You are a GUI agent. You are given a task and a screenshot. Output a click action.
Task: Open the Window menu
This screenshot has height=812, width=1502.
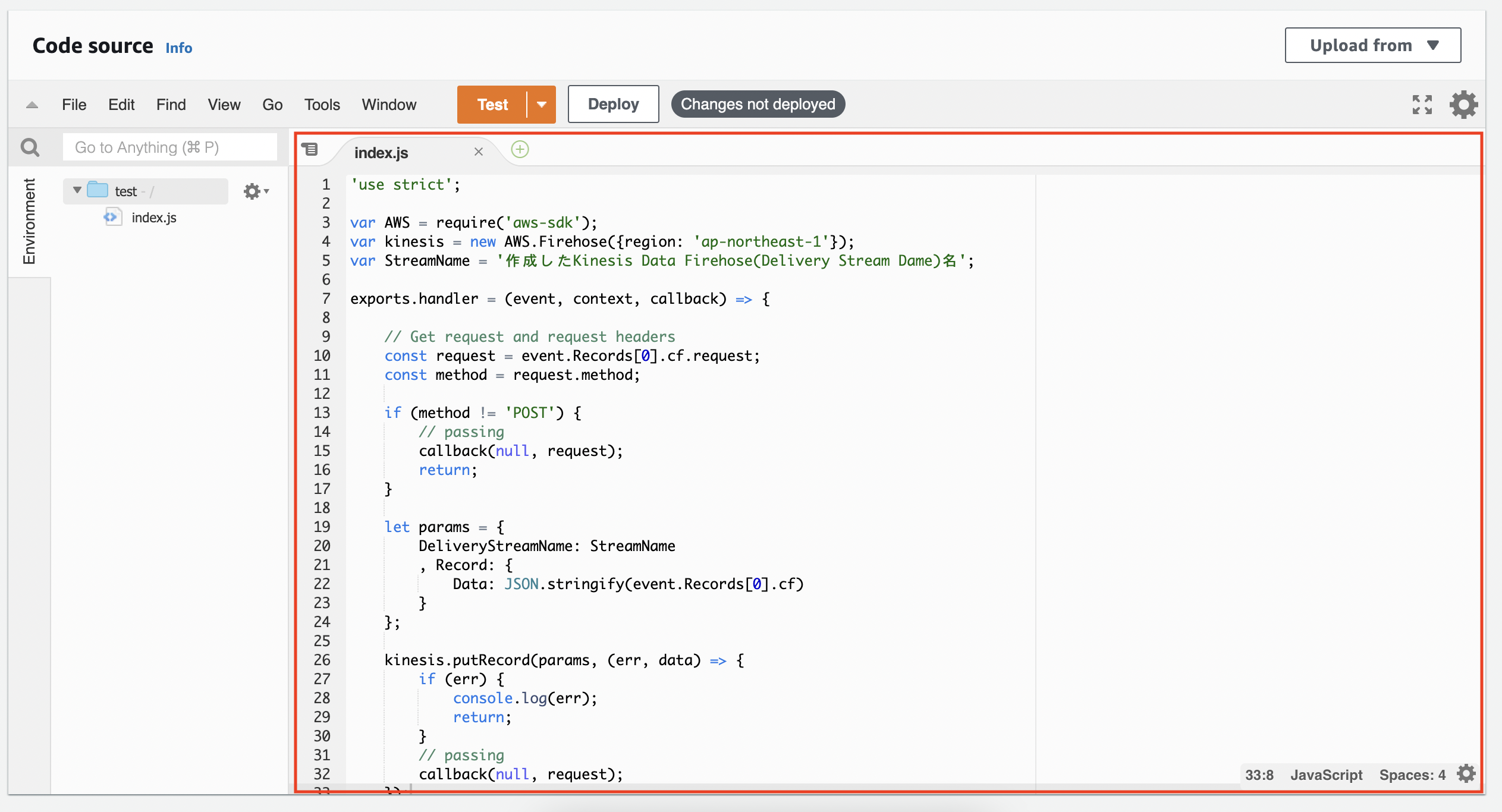389,105
